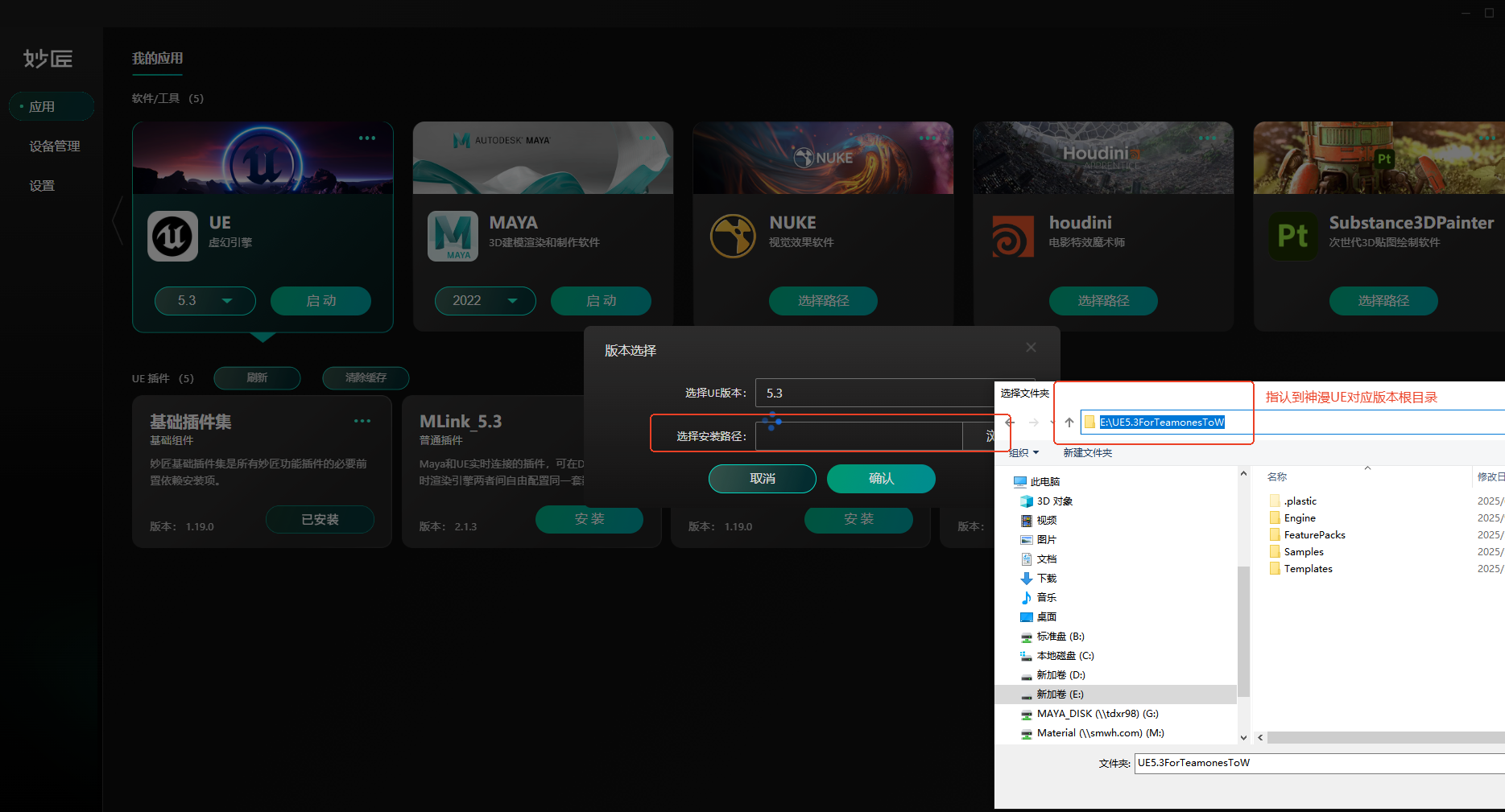The image size is (1505, 812).
Task: Click 取消 to cancel version selection
Action: click(762, 479)
